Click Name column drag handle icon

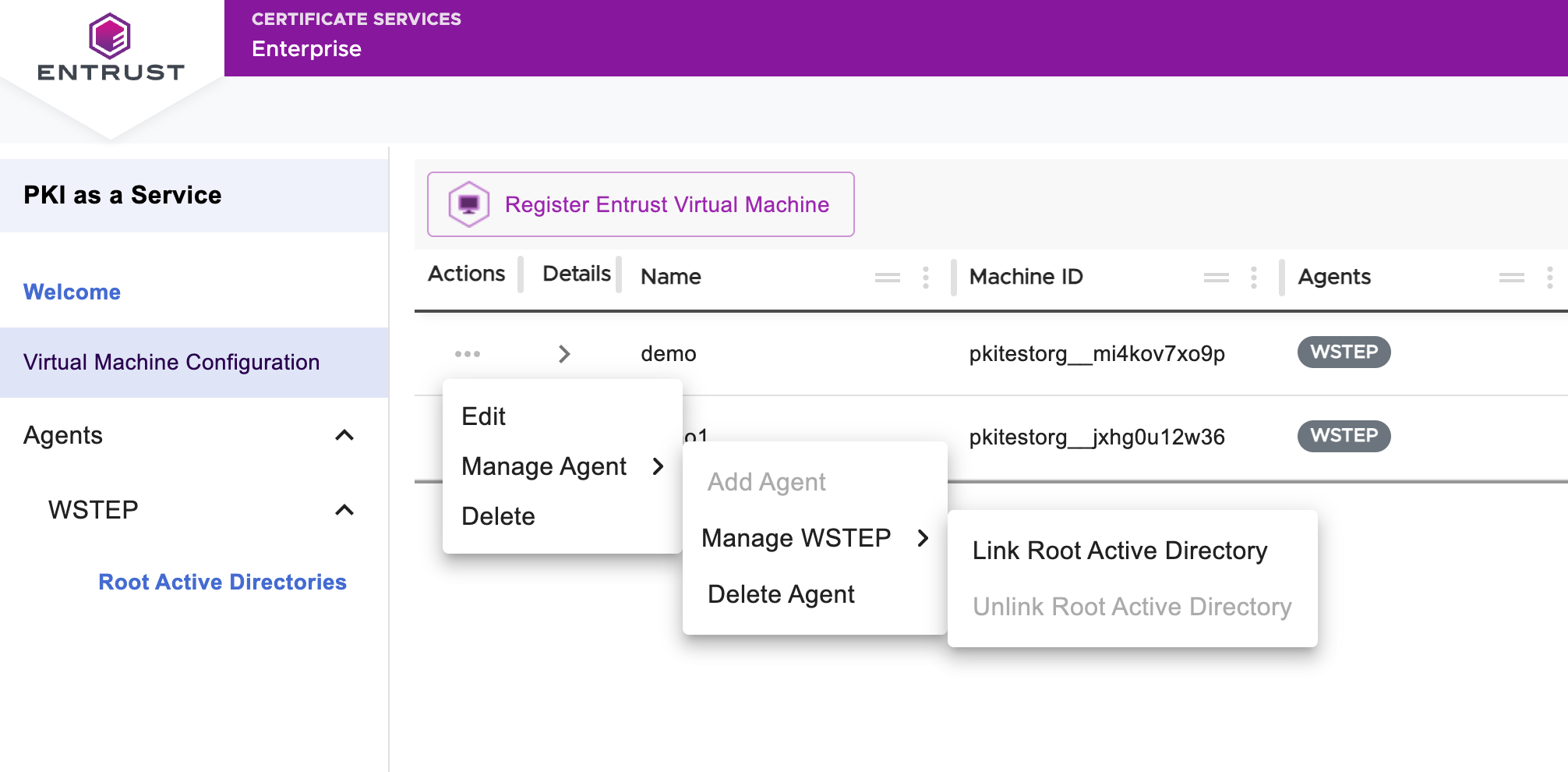887,278
